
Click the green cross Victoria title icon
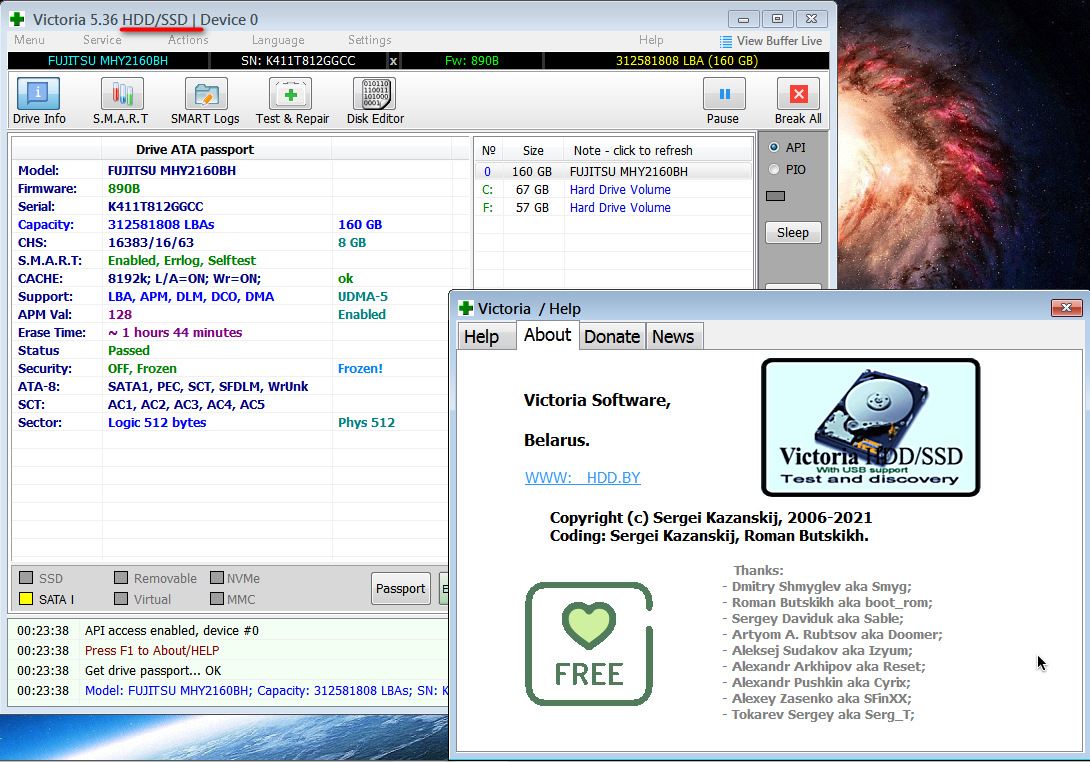(17, 19)
